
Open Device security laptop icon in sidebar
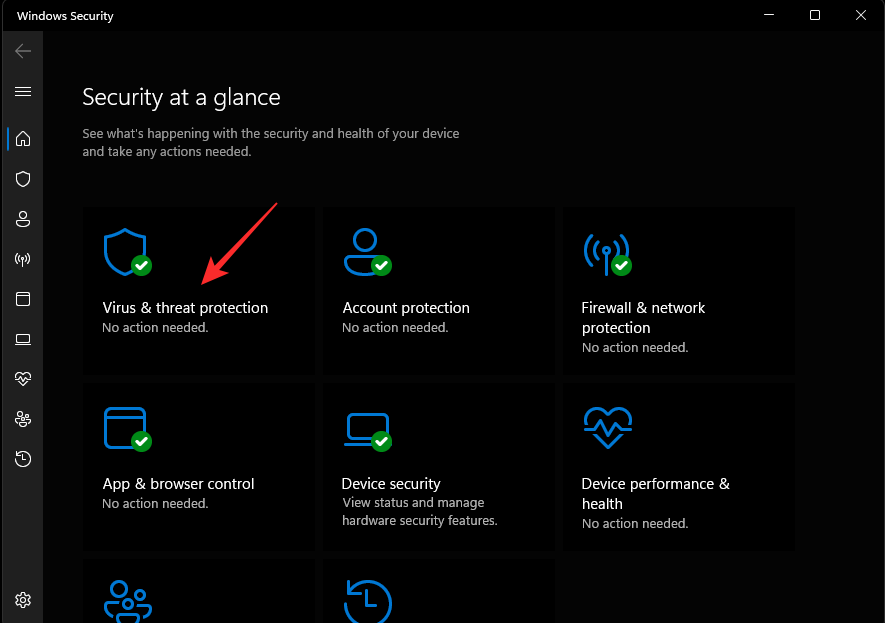(22, 339)
